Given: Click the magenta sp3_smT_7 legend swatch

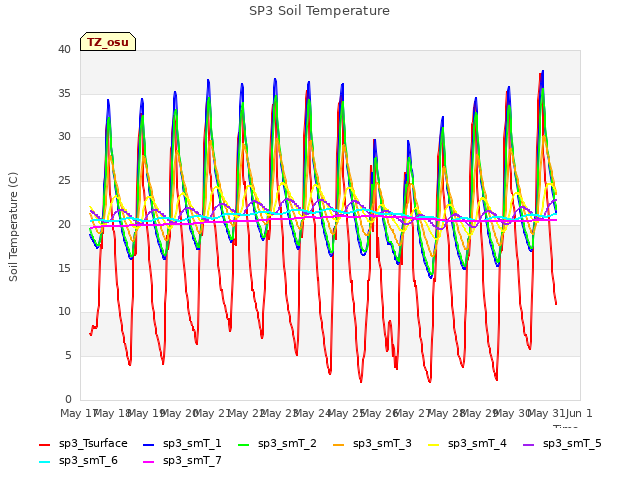Looking at the screenshot, I should (x=149, y=462).
